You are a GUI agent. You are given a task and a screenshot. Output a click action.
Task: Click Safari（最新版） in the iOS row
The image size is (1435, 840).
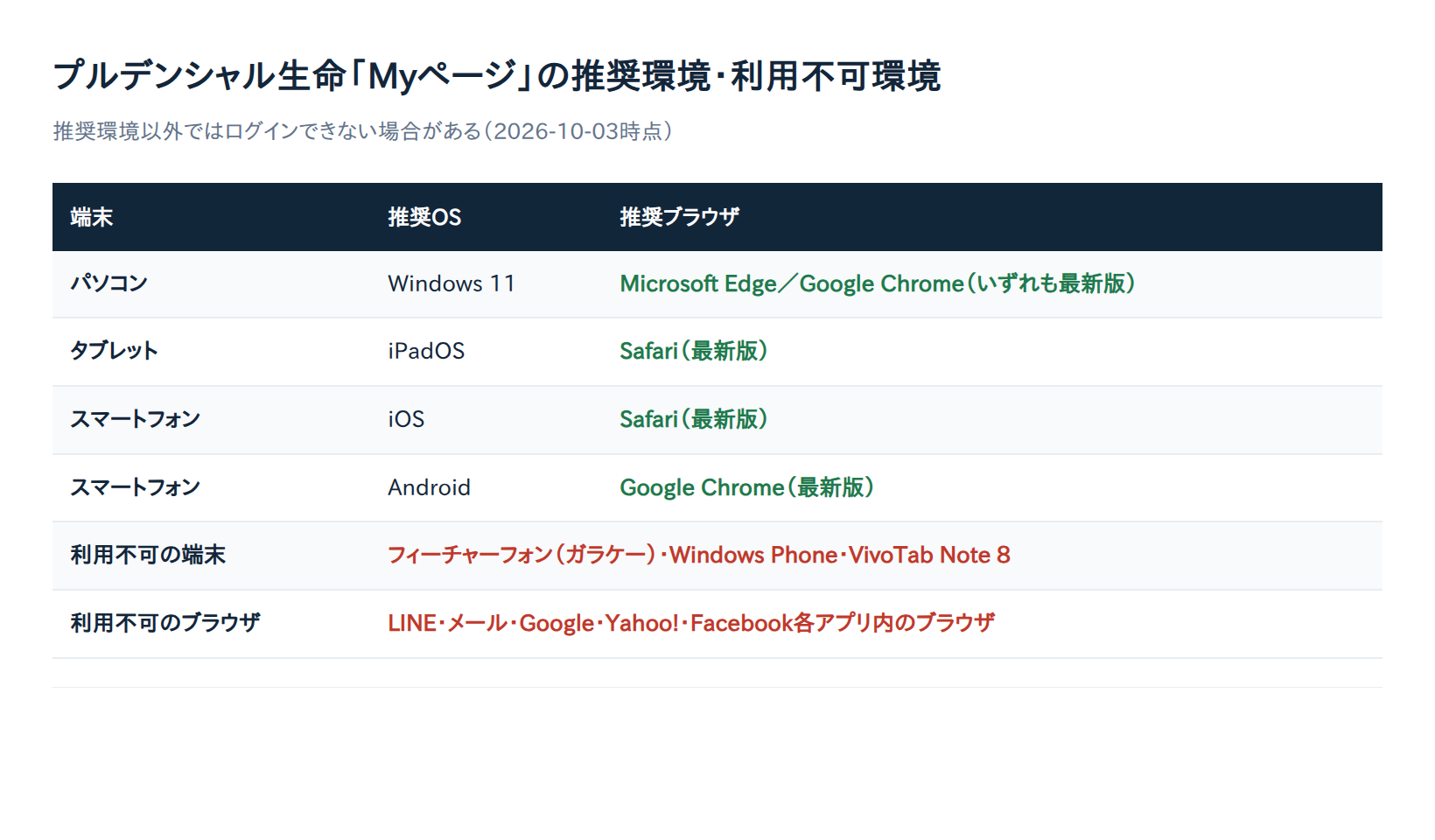tap(694, 419)
